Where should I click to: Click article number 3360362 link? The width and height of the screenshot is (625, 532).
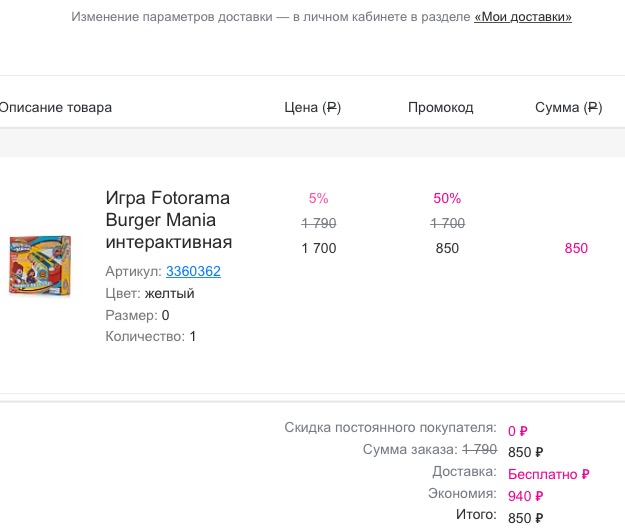pyautogui.click(x=193, y=271)
